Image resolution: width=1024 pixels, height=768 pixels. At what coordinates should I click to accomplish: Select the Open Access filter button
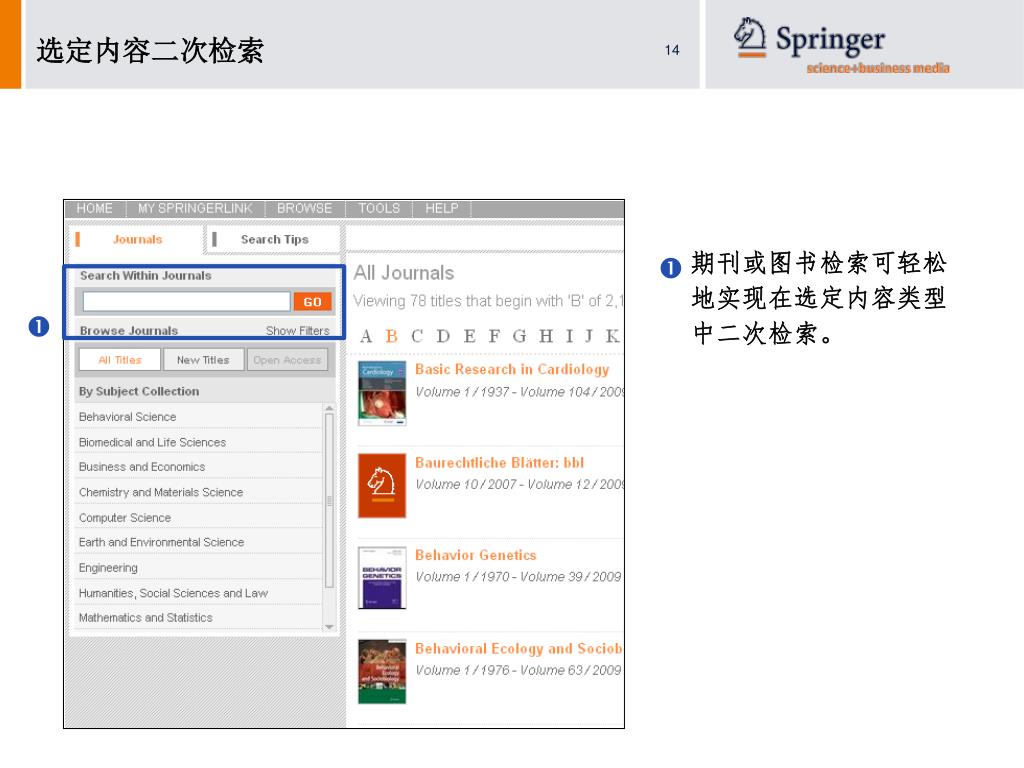[x=287, y=360]
